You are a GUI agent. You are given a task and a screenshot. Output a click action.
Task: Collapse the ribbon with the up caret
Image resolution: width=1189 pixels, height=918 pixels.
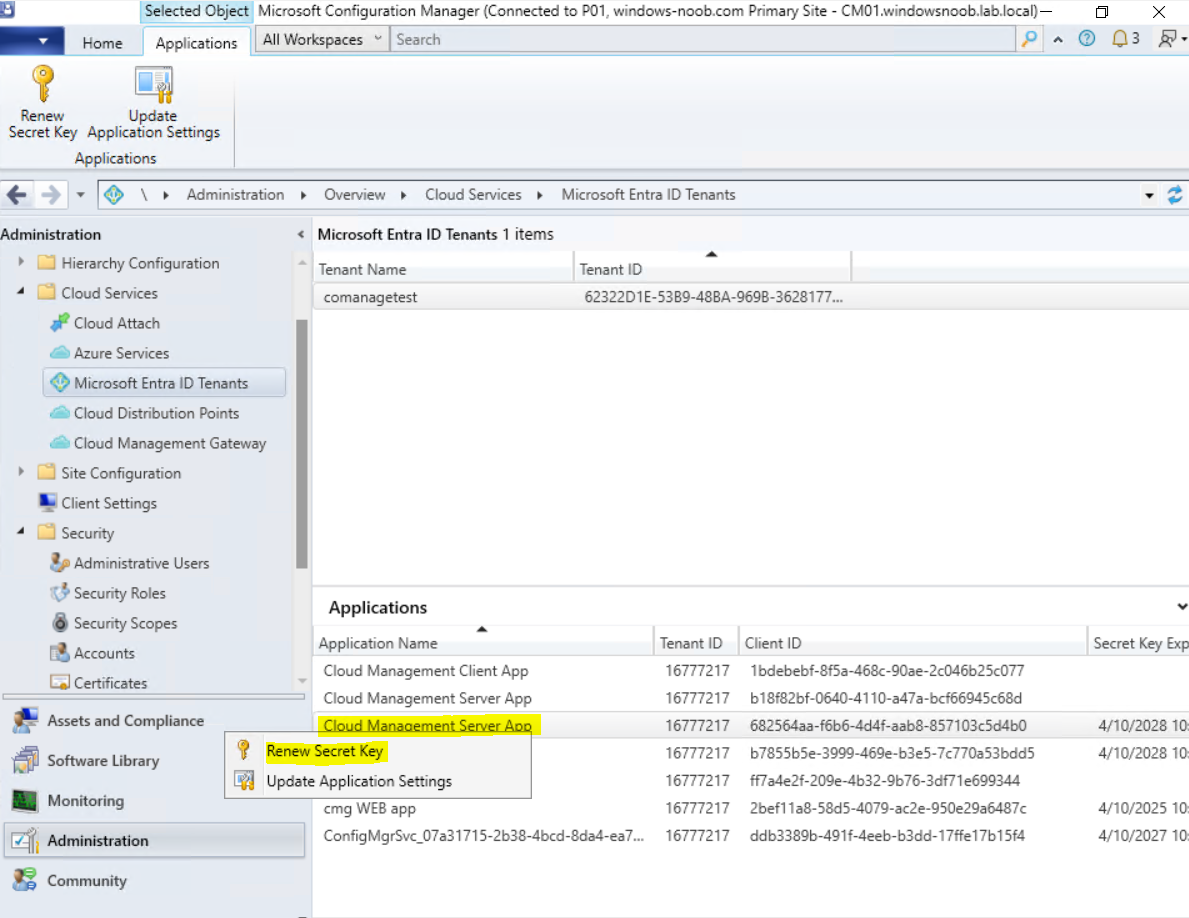point(1058,39)
